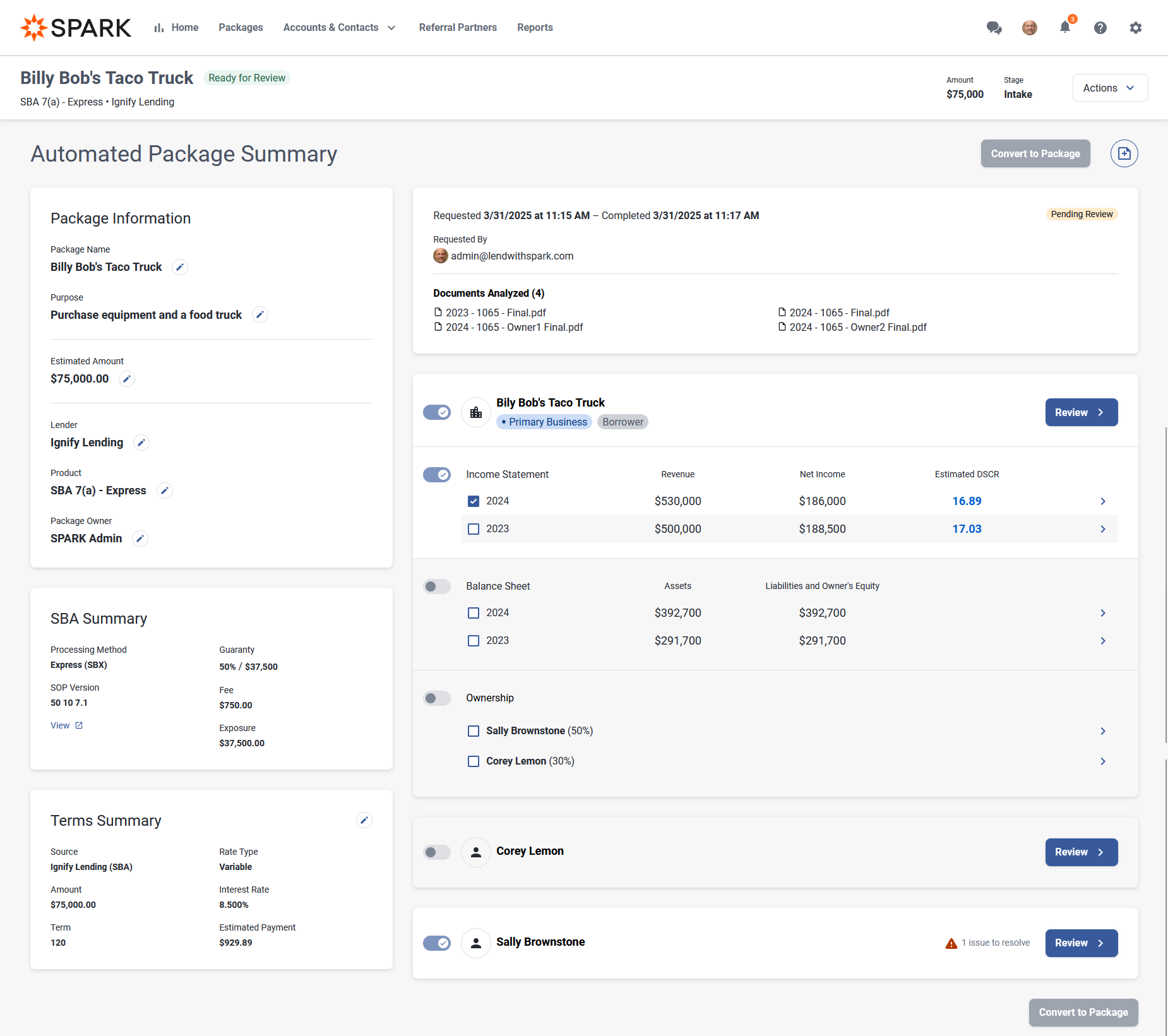Viewport: 1168px width, 1036px height.
Task: Expand the 2023 Income Statement row chevron
Action: click(x=1103, y=529)
